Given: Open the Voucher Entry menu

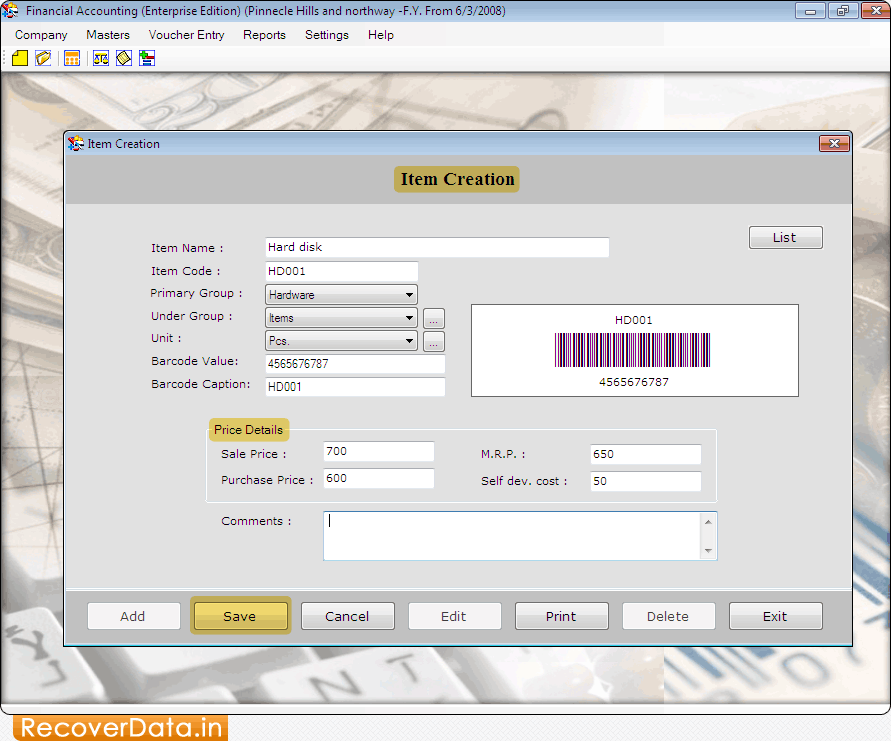Looking at the screenshot, I should click(186, 35).
